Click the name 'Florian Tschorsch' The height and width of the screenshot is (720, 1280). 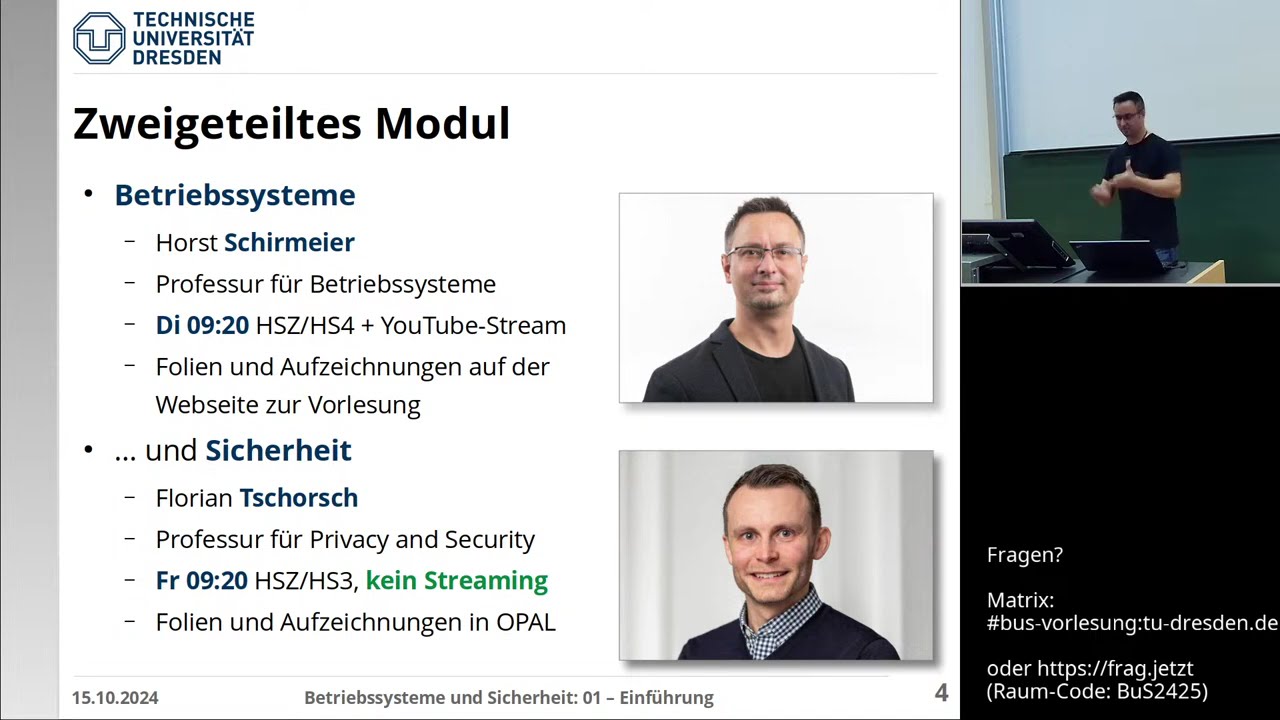257,497
